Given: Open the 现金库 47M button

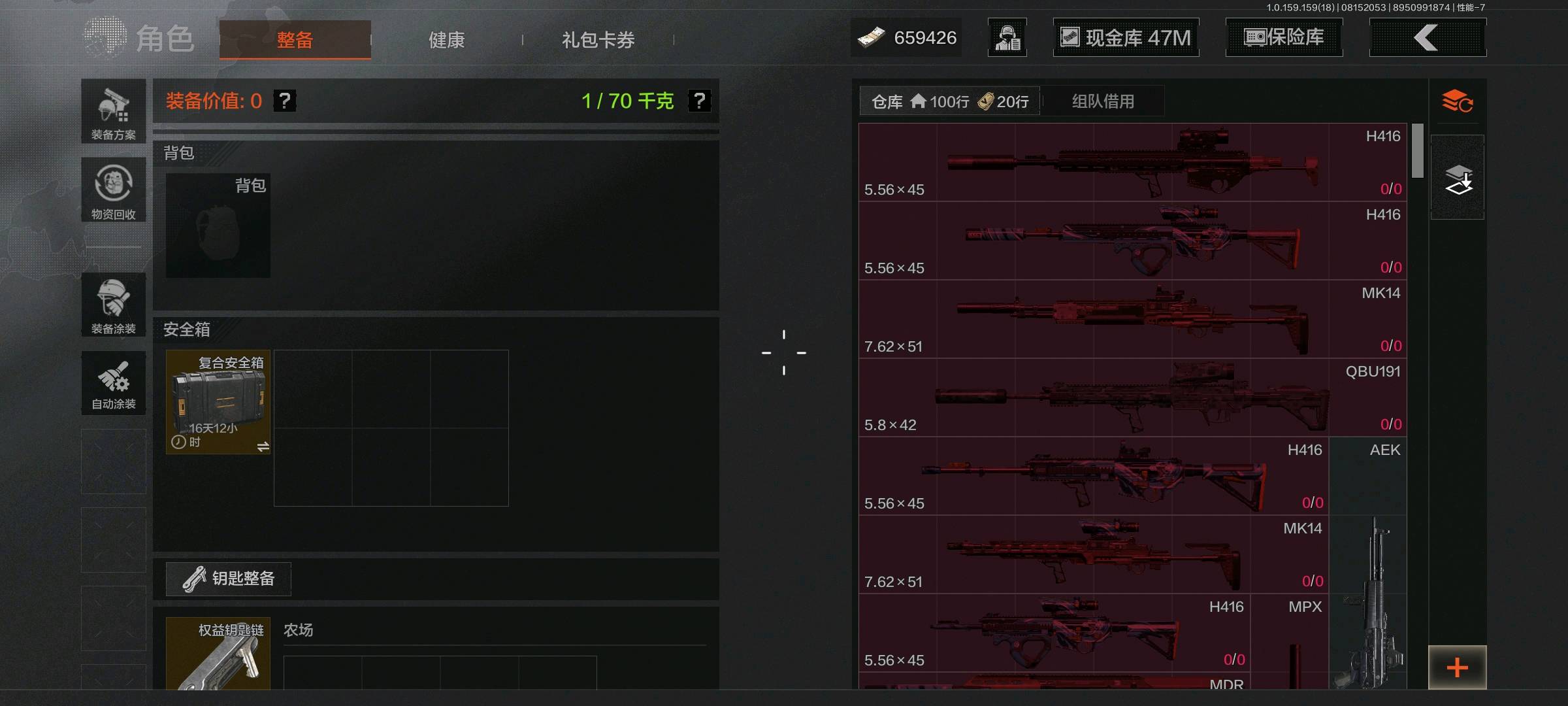Looking at the screenshot, I should (x=1126, y=37).
